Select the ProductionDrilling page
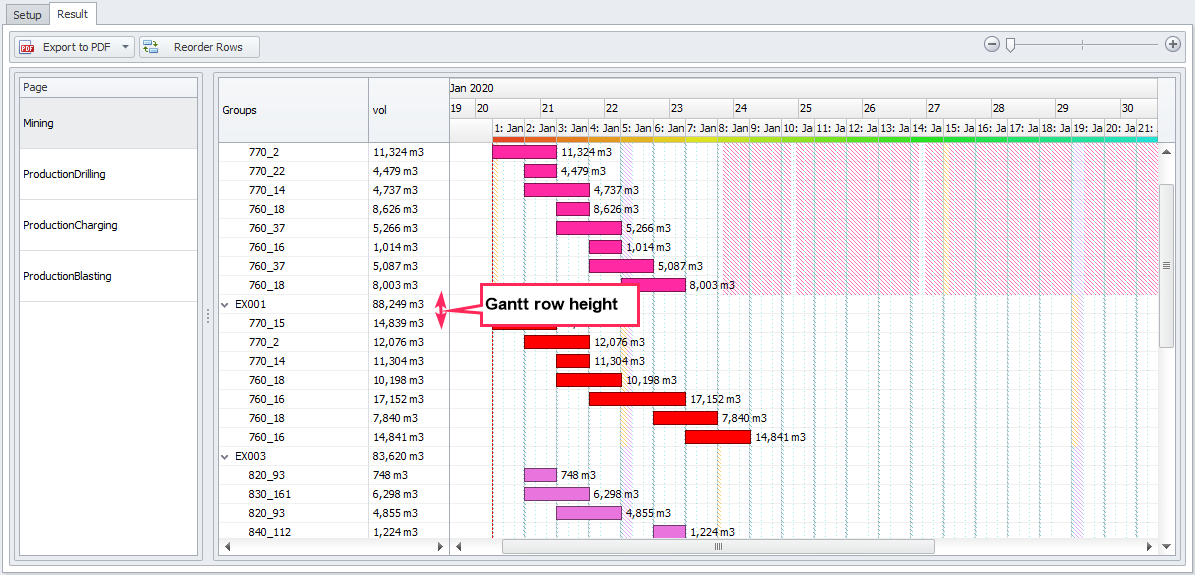Image resolution: width=1195 pixels, height=575 pixels. coord(109,174)
